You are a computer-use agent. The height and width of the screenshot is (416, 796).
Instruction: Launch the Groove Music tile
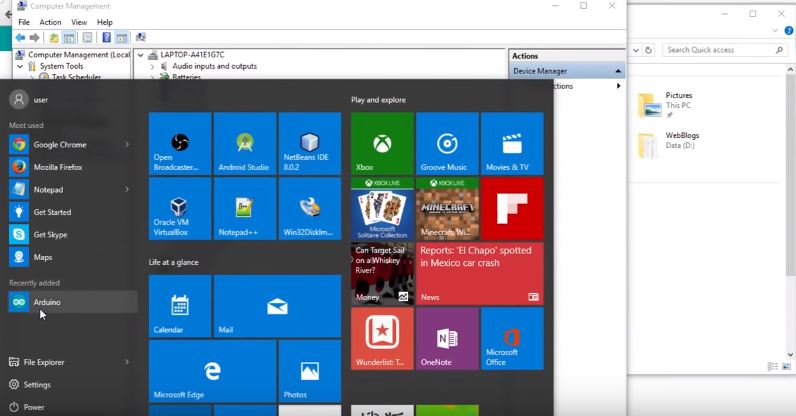[x=447, y=144]
